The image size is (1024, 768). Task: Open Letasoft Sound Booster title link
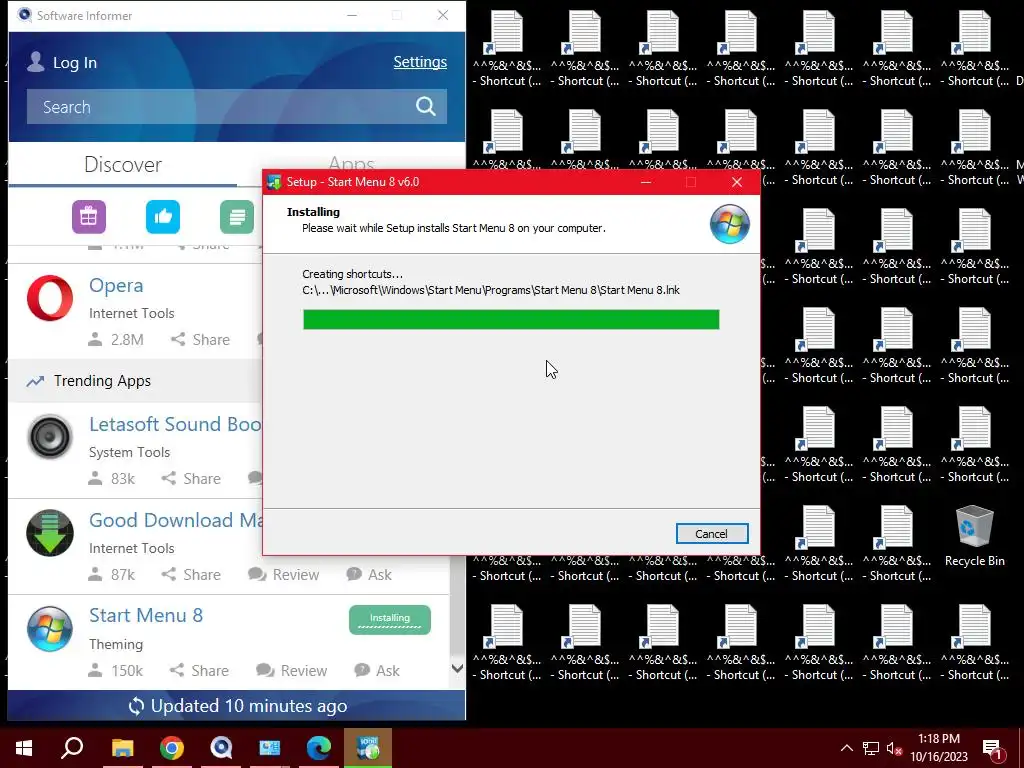pyautogui.click(x=175, y=424)
